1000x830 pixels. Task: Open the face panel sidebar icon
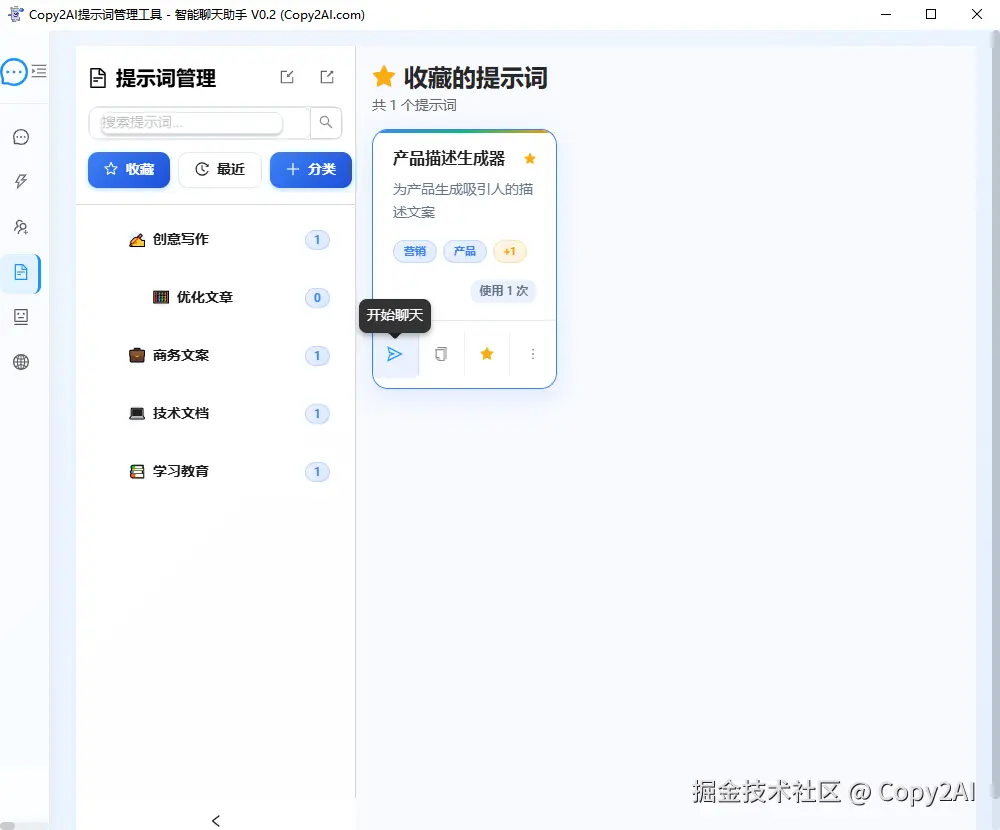[21, 317]
